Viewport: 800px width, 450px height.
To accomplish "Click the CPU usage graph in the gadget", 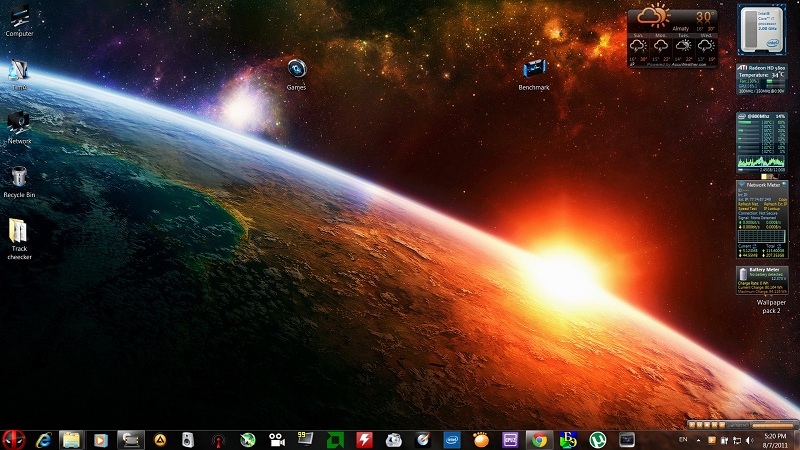I will (761, 162).
